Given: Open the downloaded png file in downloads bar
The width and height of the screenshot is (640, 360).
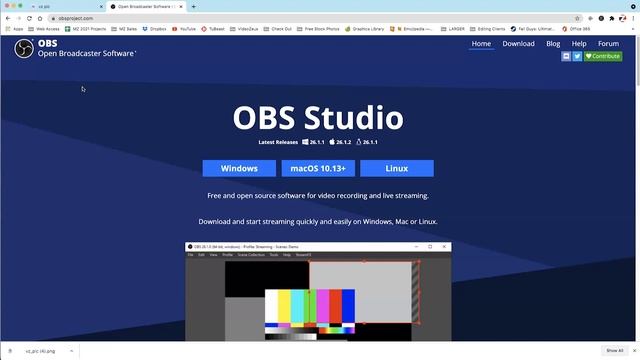Looking at the screenshot, I should pos(40,351).
